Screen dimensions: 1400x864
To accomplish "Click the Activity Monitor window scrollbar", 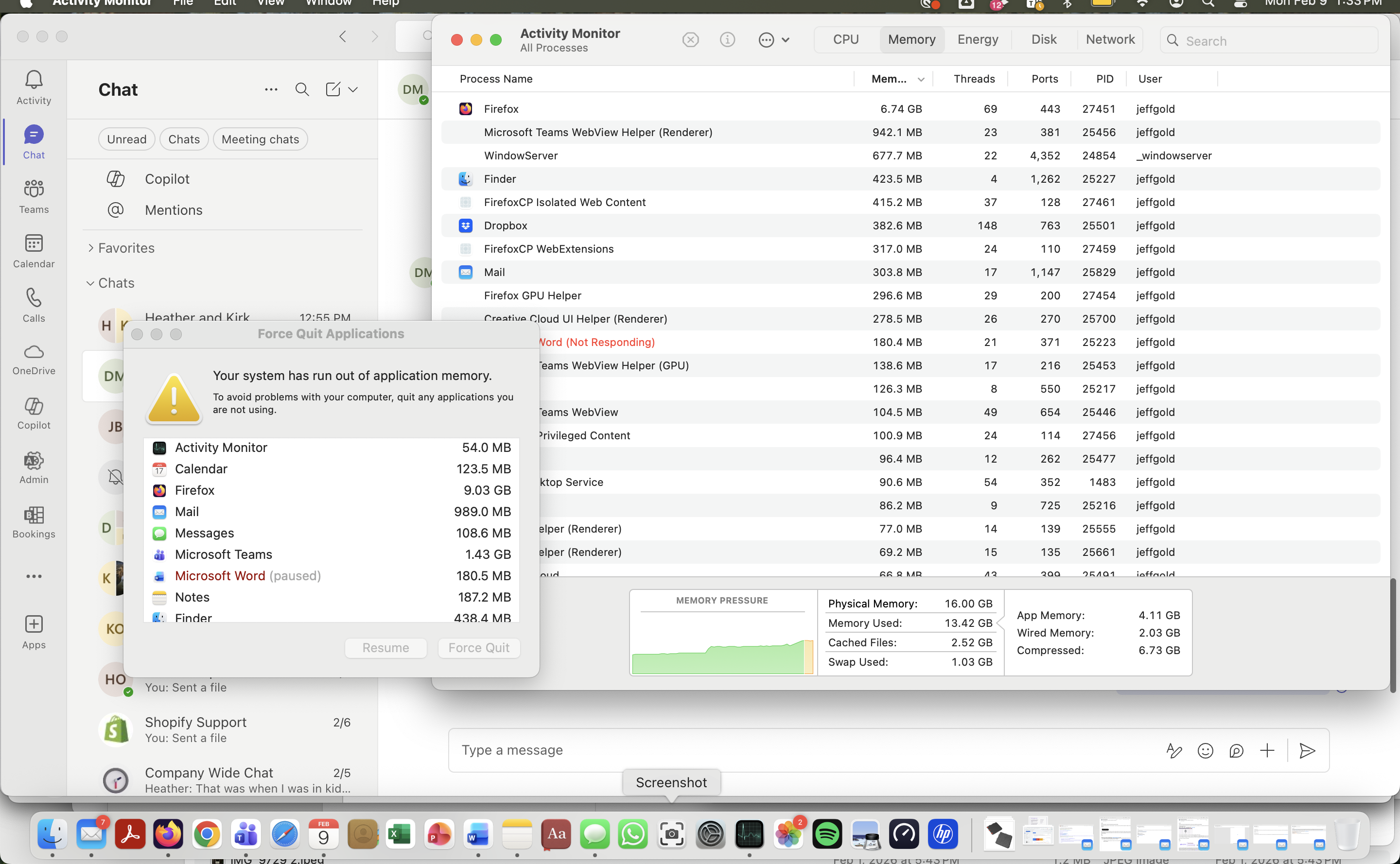I will 1393,634.
